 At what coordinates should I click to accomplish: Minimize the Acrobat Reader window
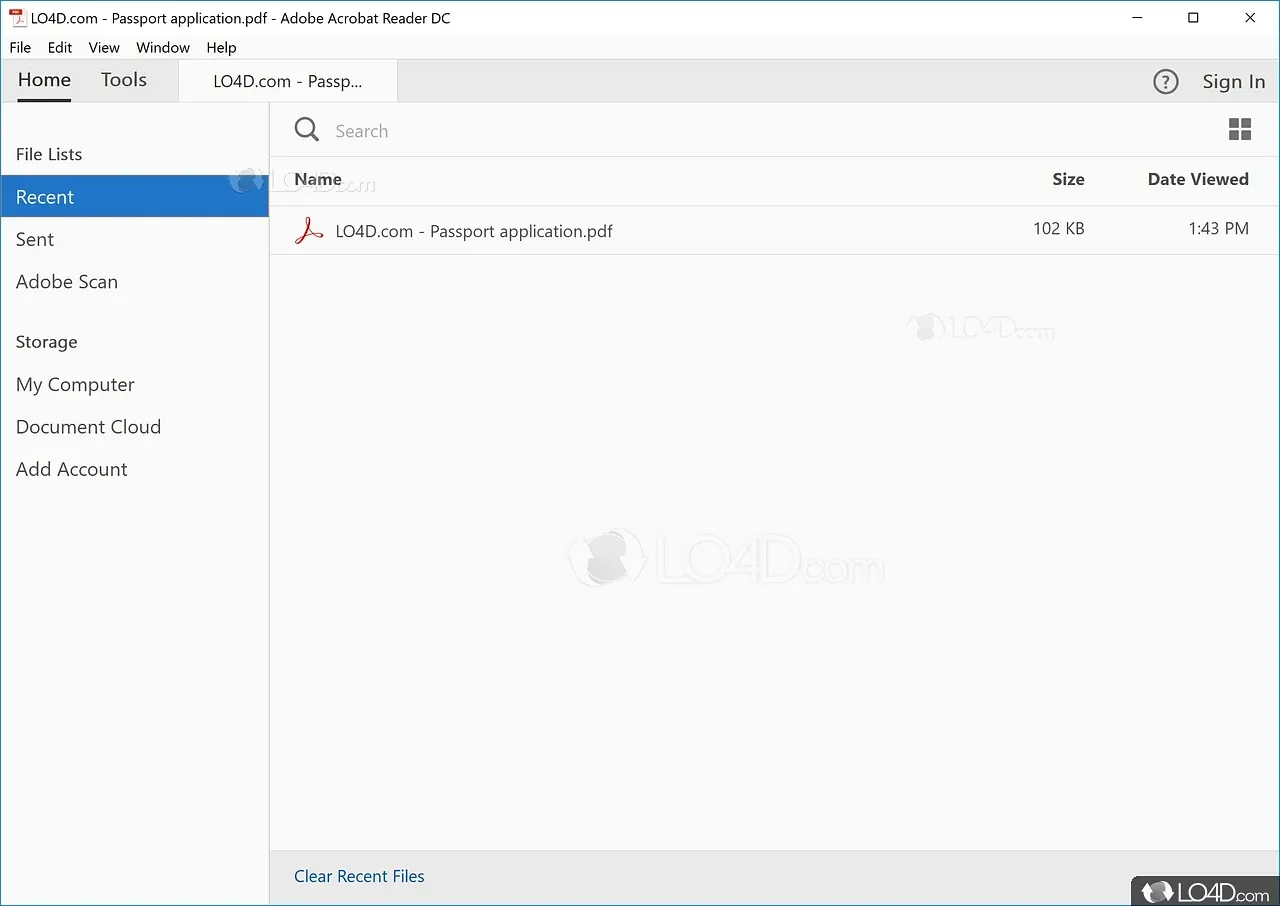pyautogui.click(x=1137, y=18)
